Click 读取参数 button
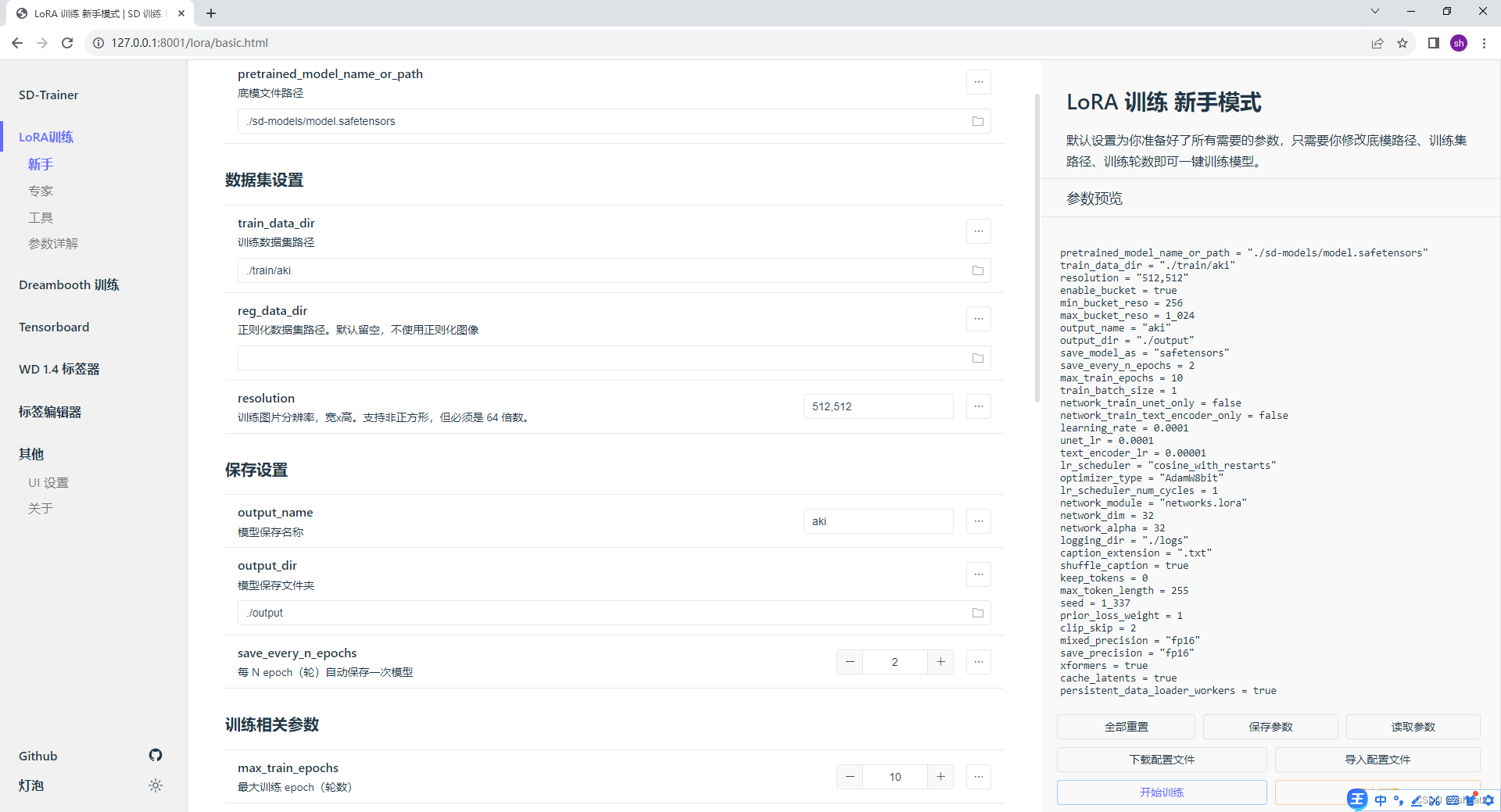1501x812 pixels. pos(1413,727)
